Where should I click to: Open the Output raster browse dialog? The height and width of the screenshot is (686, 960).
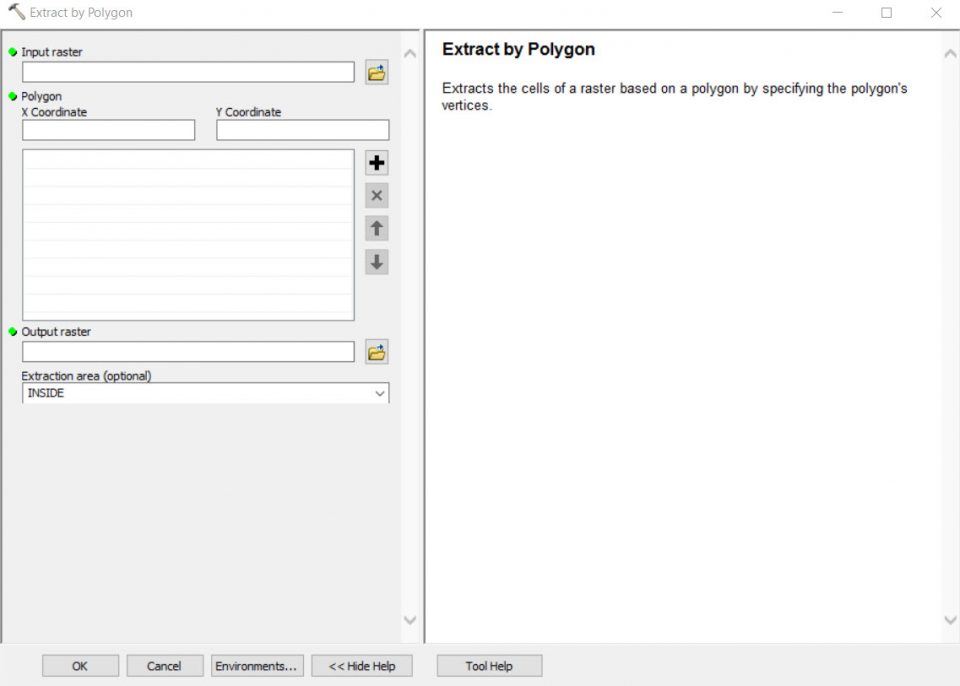coord(376,352)
